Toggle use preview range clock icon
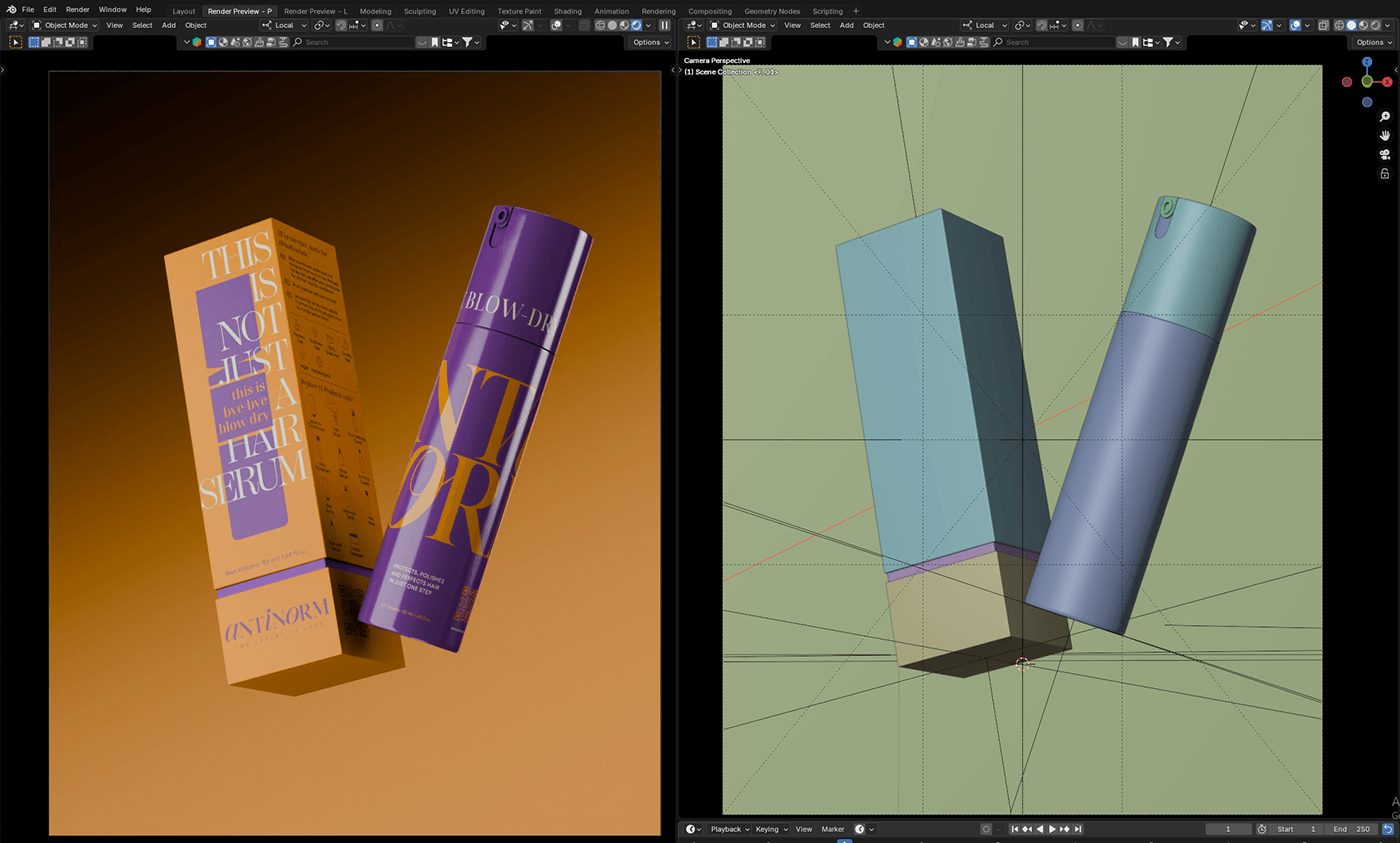 click(x=1261, y=829)
